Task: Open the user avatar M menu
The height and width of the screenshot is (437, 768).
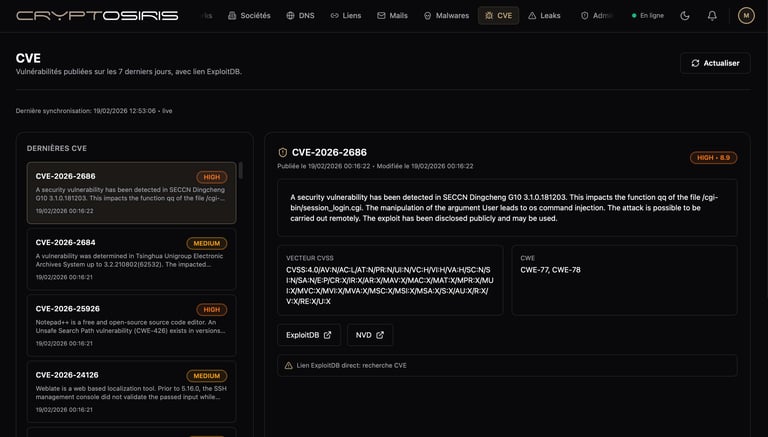Action: click(746, 16)
